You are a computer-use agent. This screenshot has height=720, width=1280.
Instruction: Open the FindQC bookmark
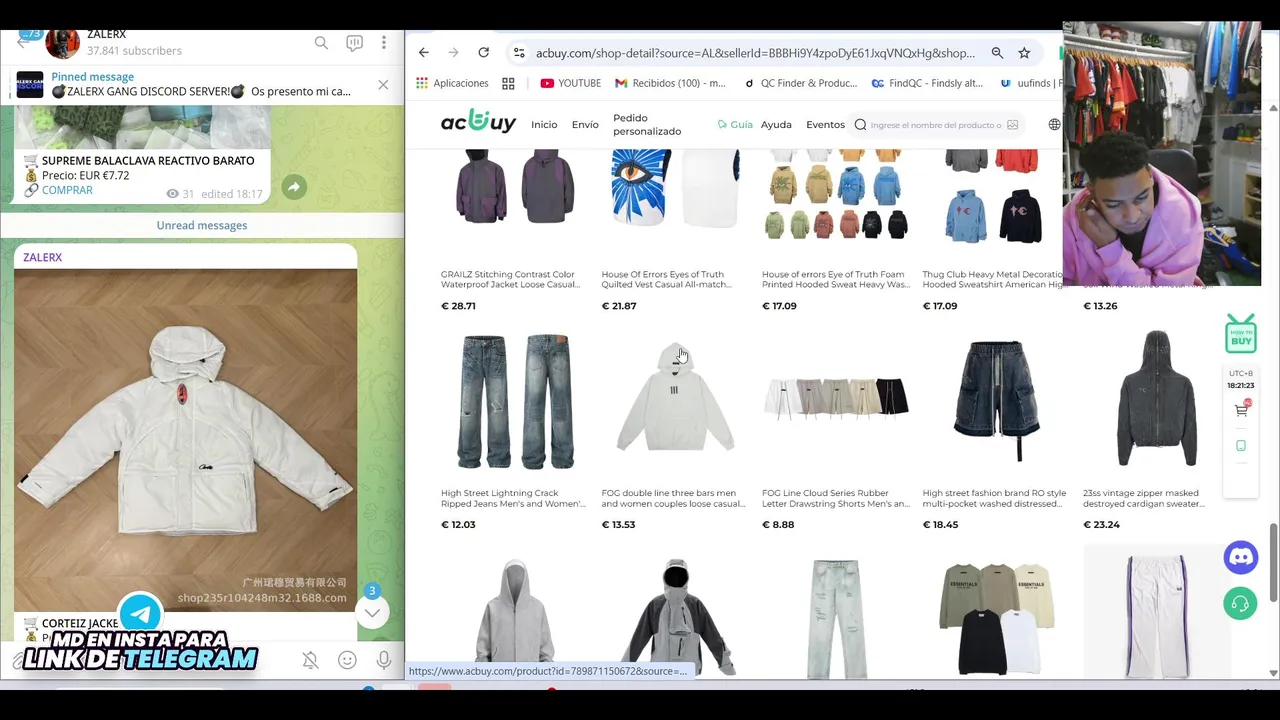coord(927,83)
